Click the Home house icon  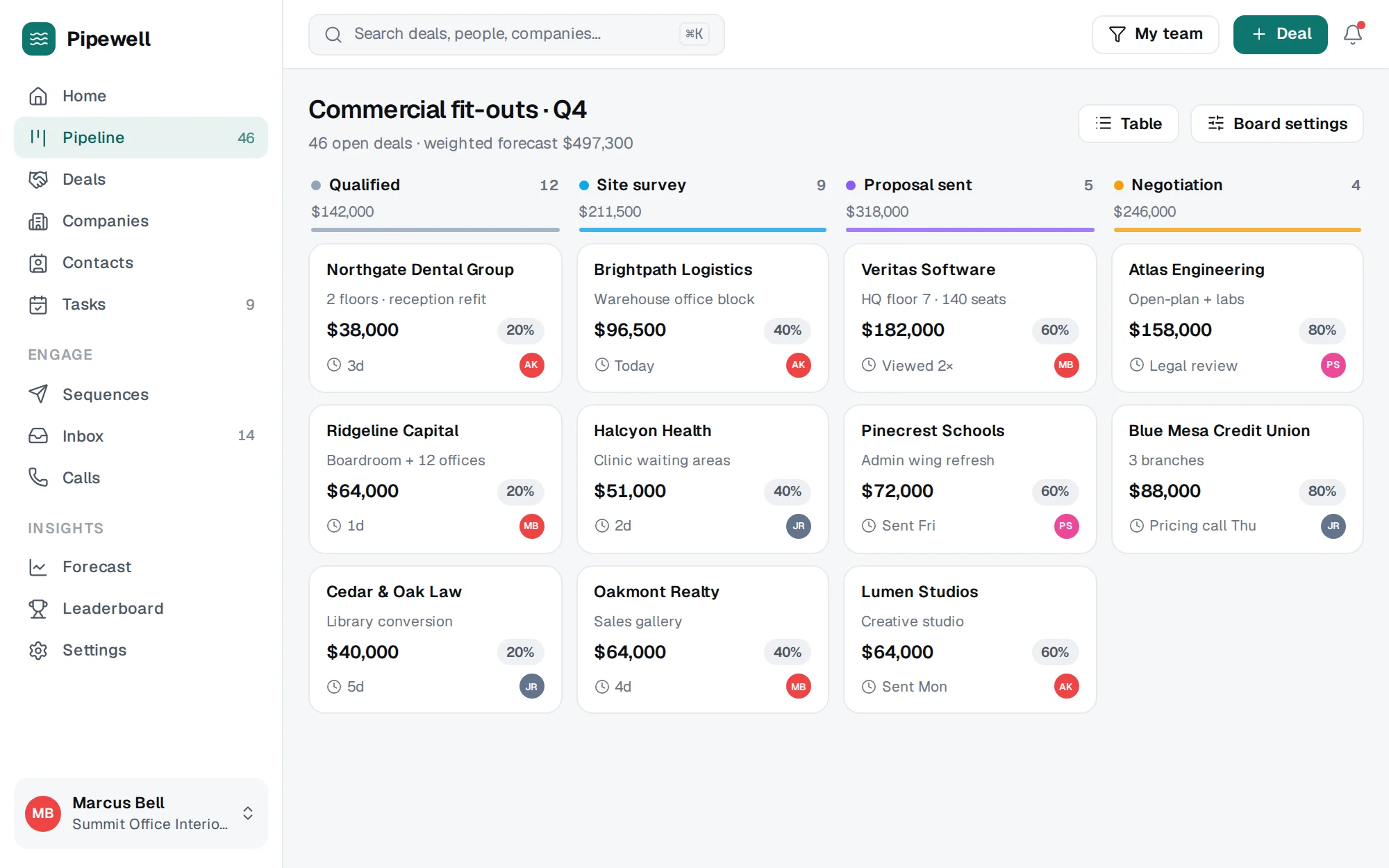pyautogui.click(x=38, y=96)
